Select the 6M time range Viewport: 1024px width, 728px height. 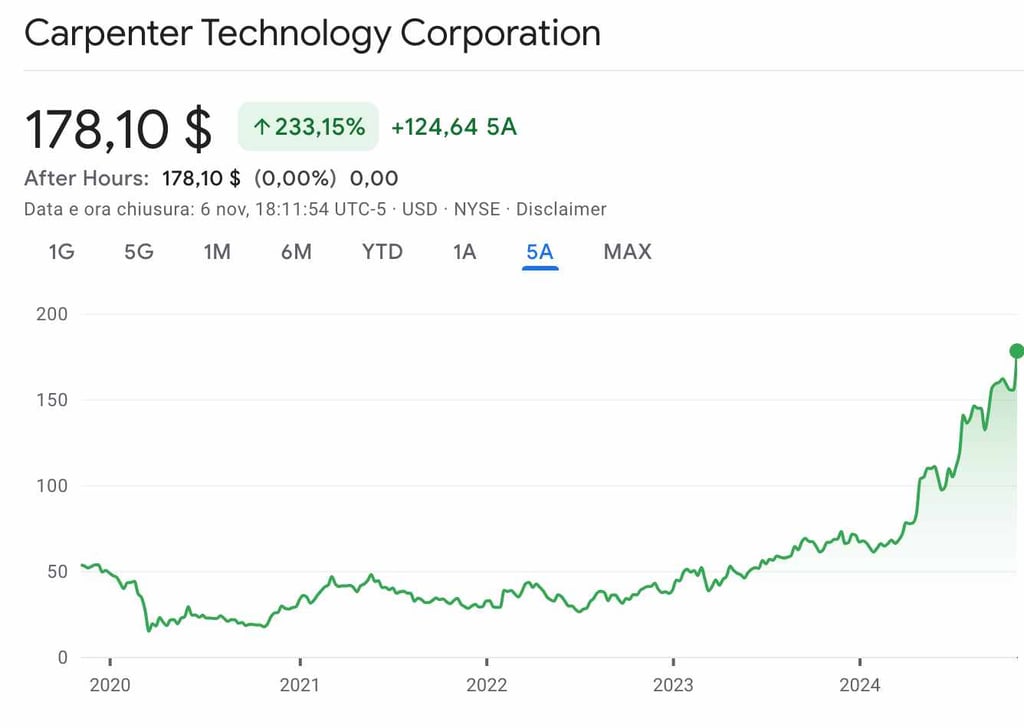295,253
